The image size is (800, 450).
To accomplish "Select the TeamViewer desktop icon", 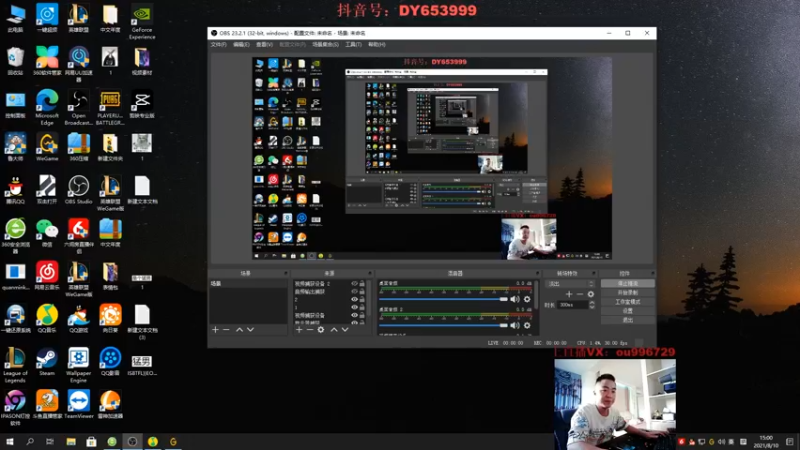I will 79,404.
